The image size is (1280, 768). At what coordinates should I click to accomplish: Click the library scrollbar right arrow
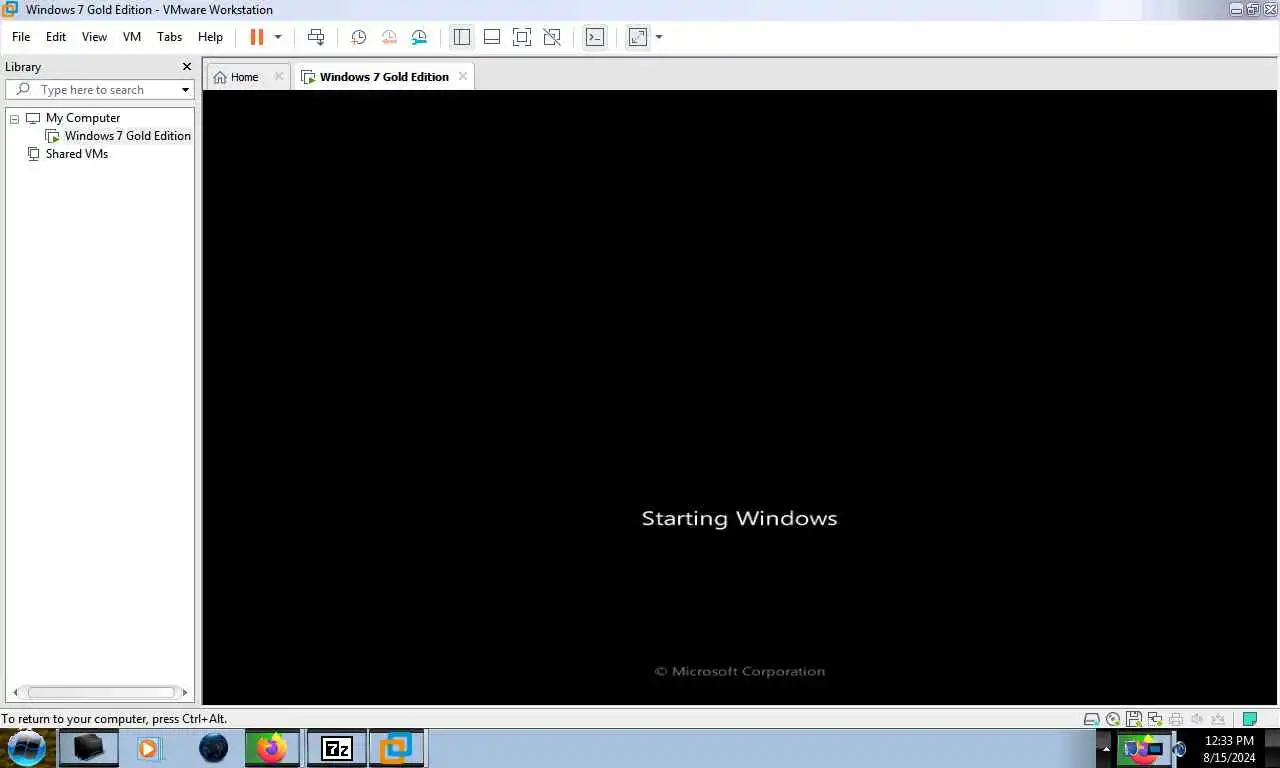click(x=183, y=692)
